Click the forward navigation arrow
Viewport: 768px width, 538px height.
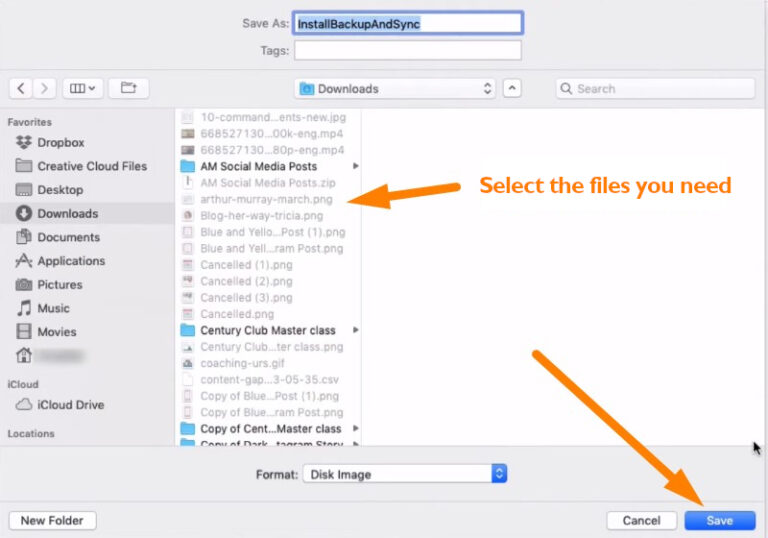click(44, 88)
